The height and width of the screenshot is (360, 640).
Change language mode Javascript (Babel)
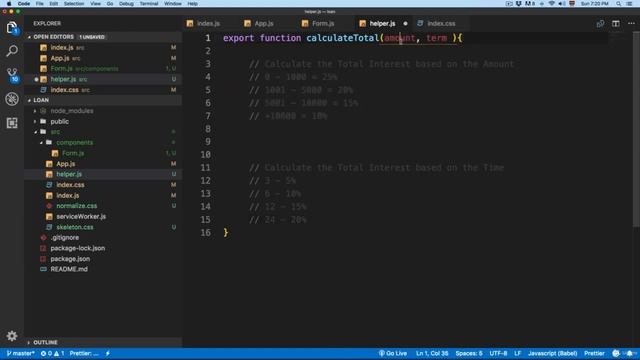[x=552, y=353]
